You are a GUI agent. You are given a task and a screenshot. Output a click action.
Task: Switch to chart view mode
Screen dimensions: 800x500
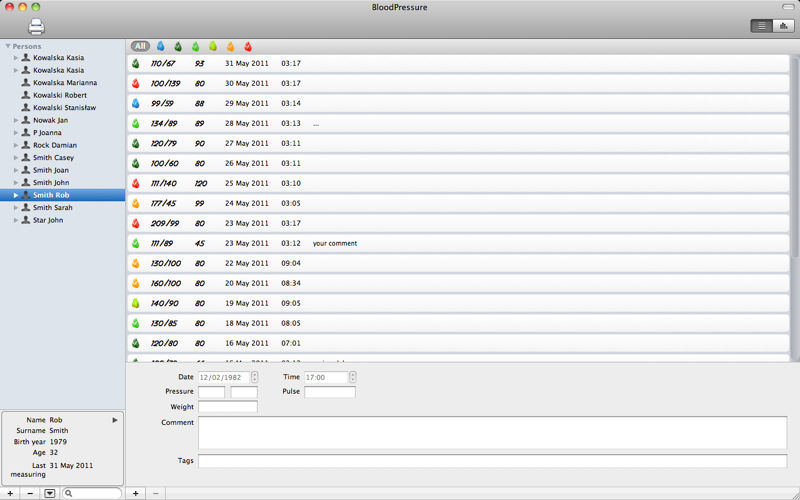pos(782,26)
